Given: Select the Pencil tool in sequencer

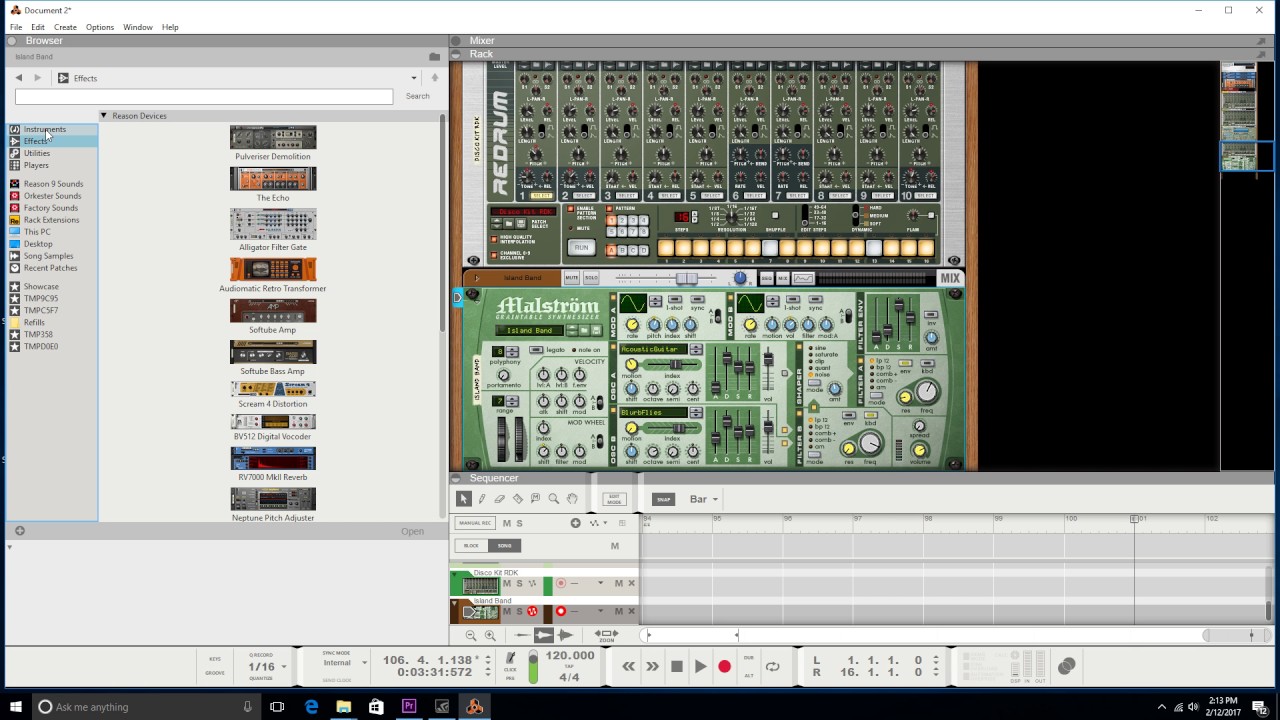Looking at the screenshot, I should 482,499.
